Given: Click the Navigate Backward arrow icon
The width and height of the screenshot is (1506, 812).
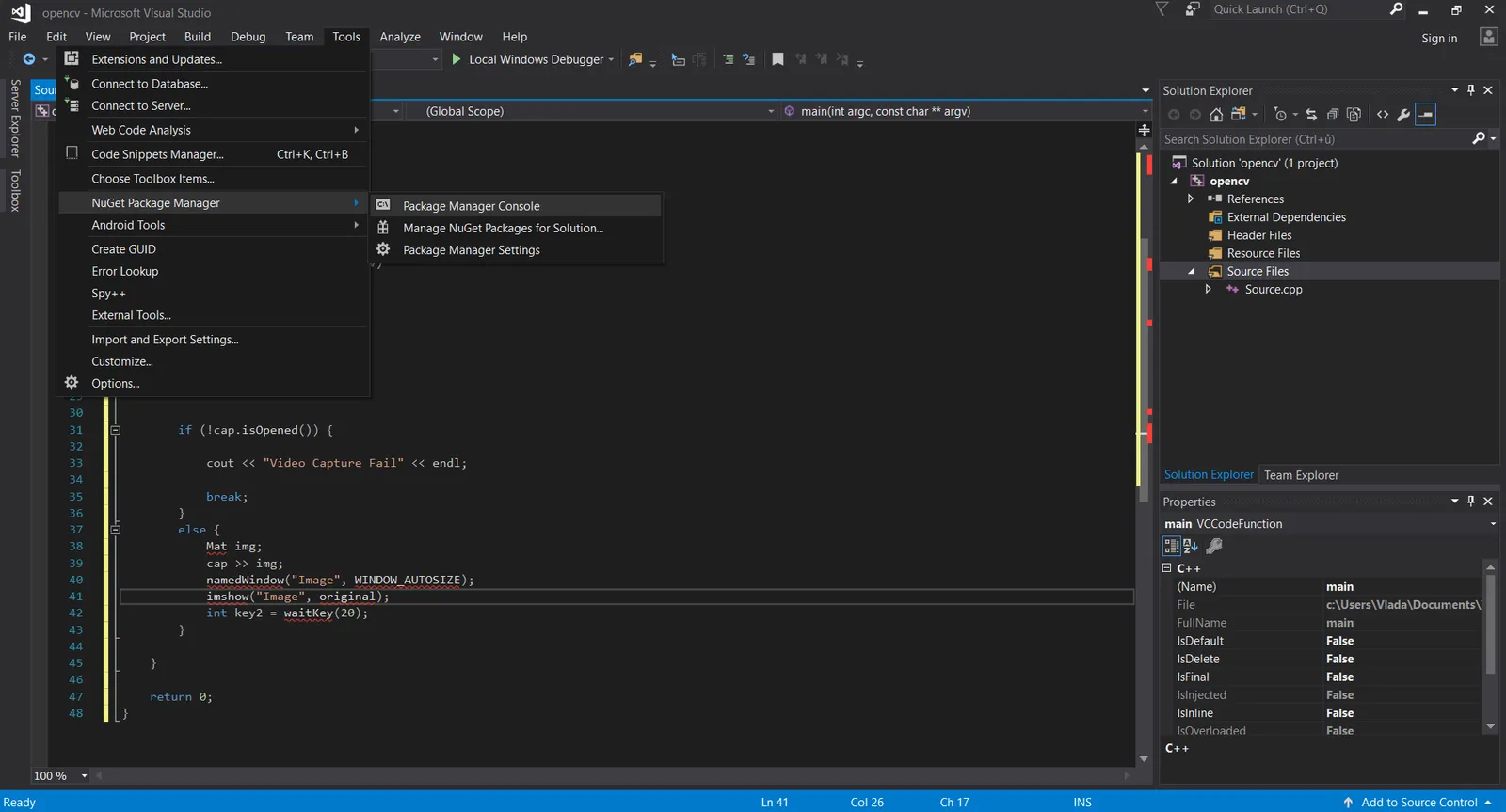Looking at the screenshot, I should (x=29, y=59).
